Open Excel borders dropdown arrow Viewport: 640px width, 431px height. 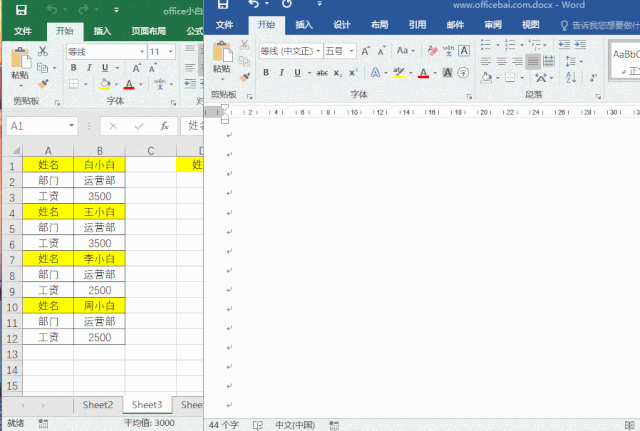(x=86, y=84)
